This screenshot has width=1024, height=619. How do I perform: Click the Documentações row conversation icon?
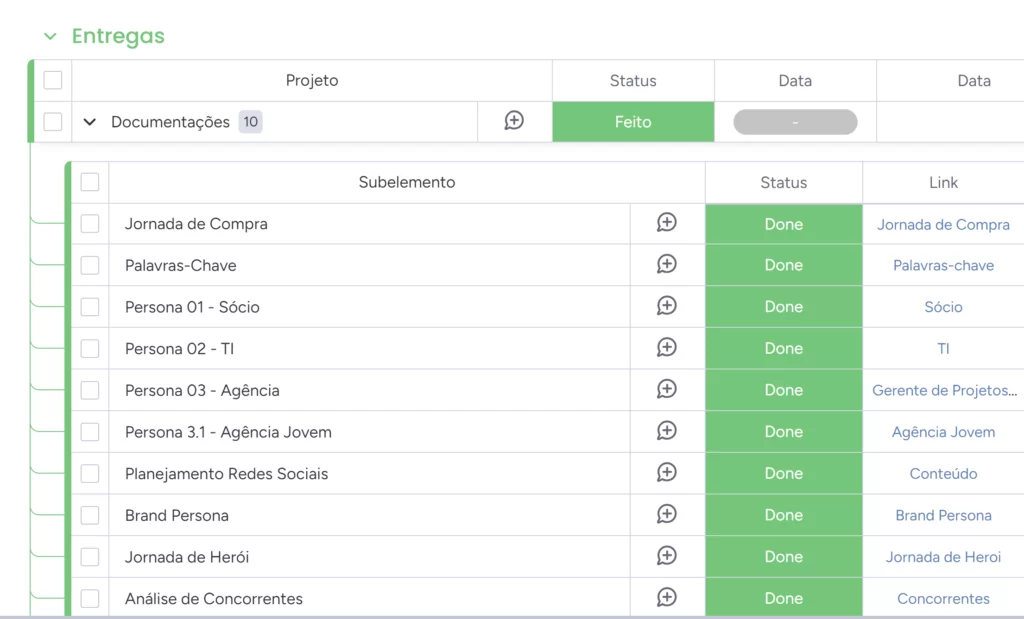point(514,121)
